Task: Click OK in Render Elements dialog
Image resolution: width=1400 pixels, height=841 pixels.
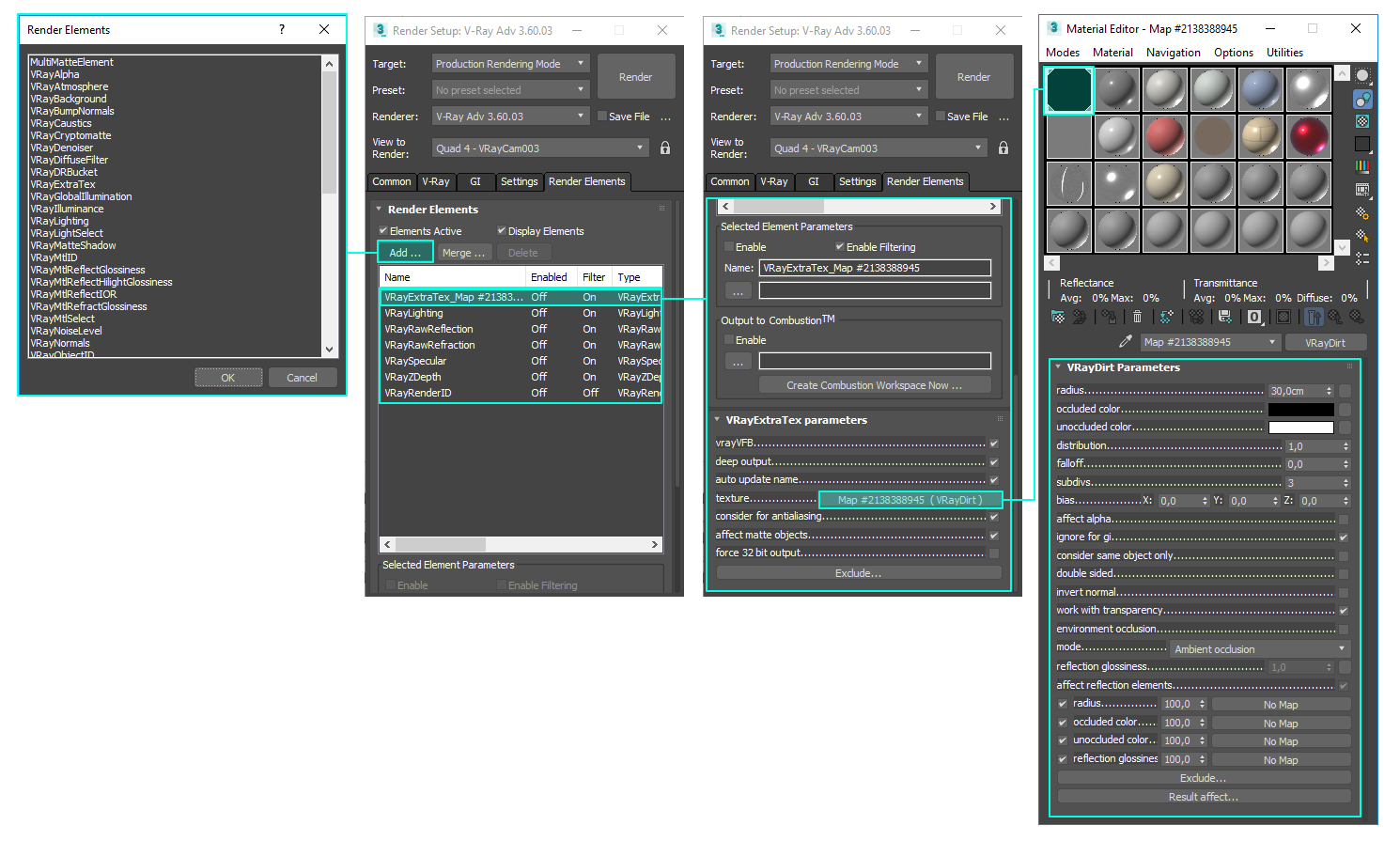Action: pyautogui.click(x=228, y=378)
